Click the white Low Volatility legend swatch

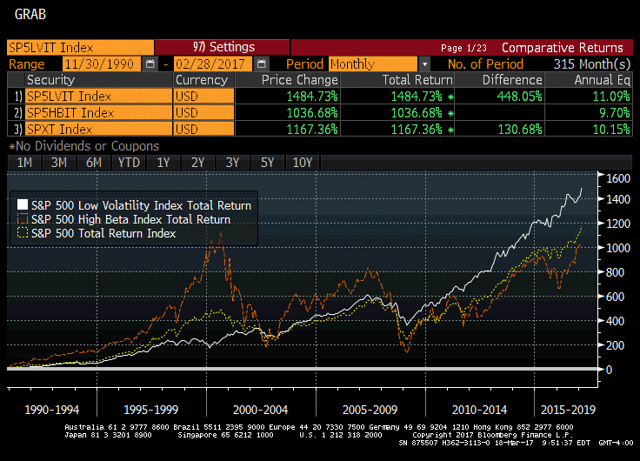pyautogui.click(x=22, y=205)
